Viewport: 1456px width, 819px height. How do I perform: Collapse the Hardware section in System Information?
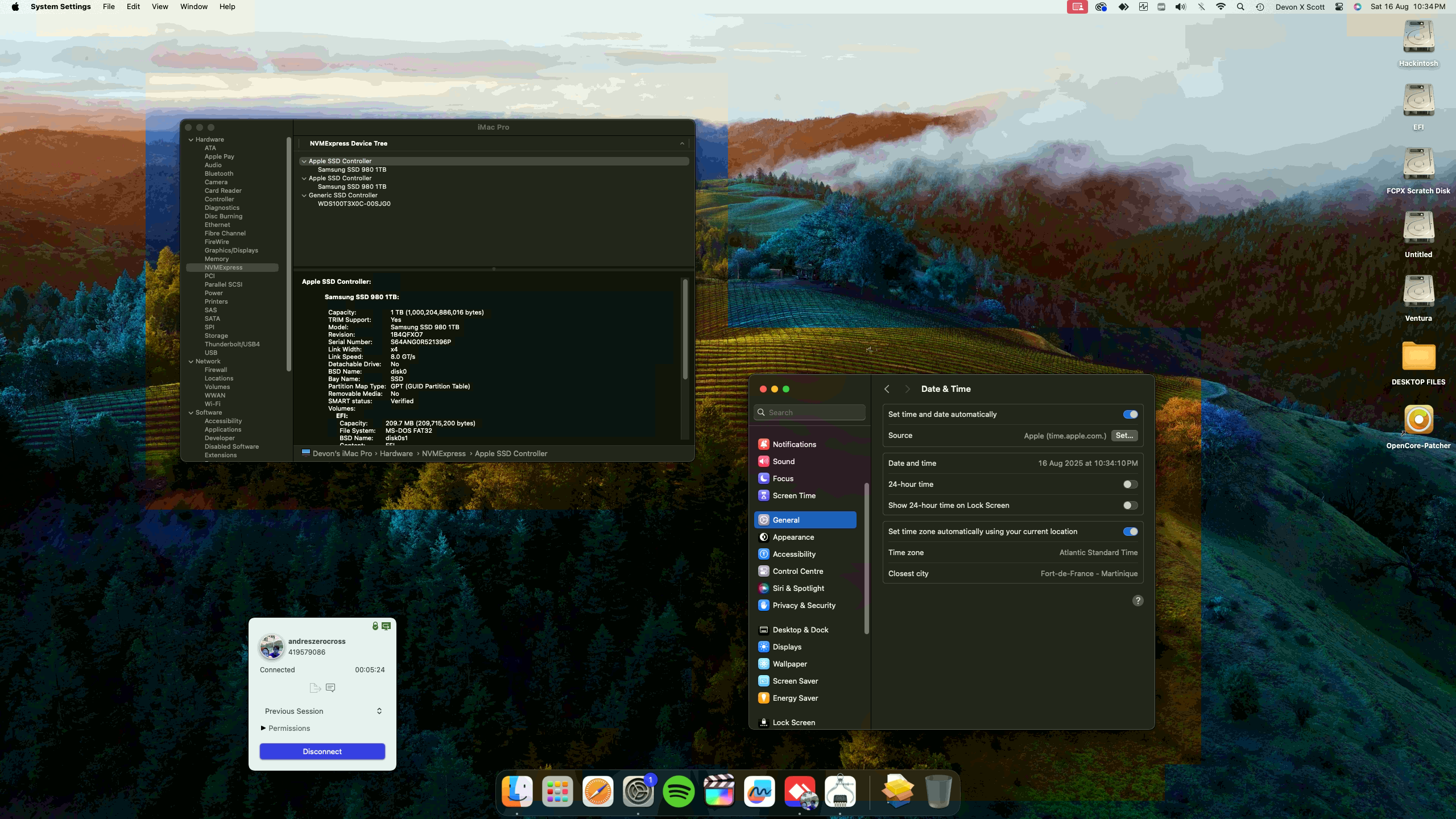[191, 139]
